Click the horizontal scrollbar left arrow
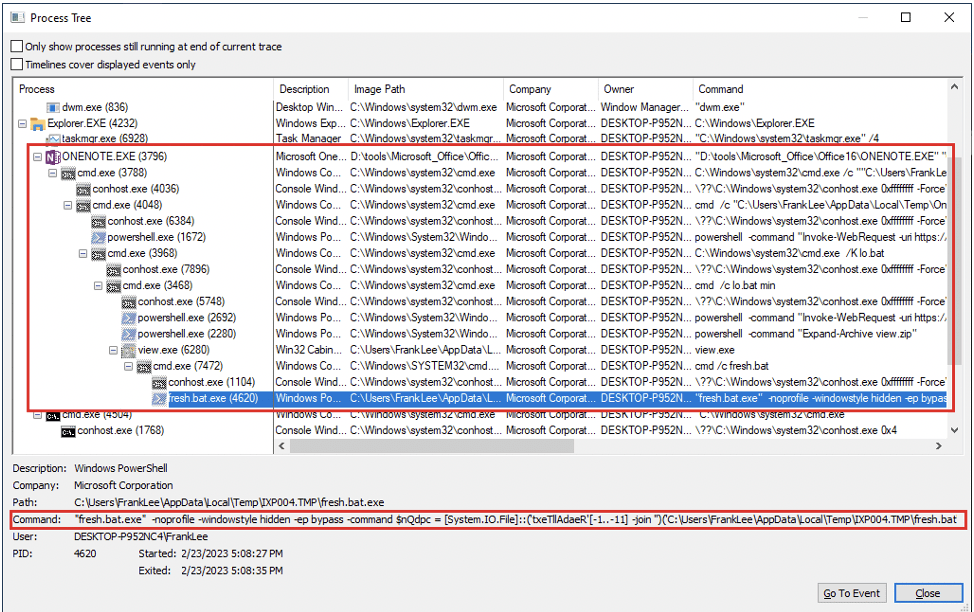 click(x=281, y=446)
